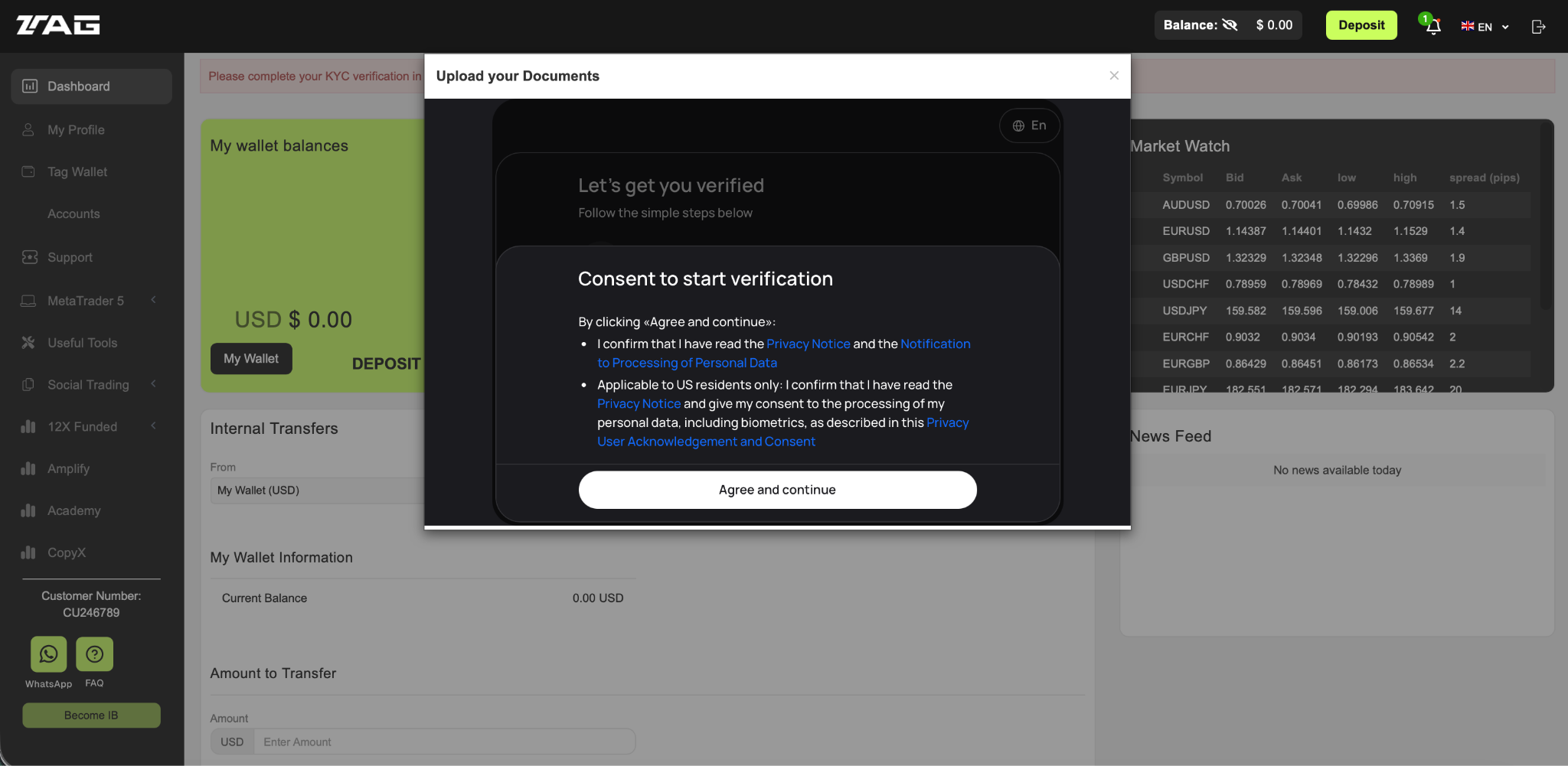Click the Become IB button
This screenshot has width=1568, height=766.
91,715
